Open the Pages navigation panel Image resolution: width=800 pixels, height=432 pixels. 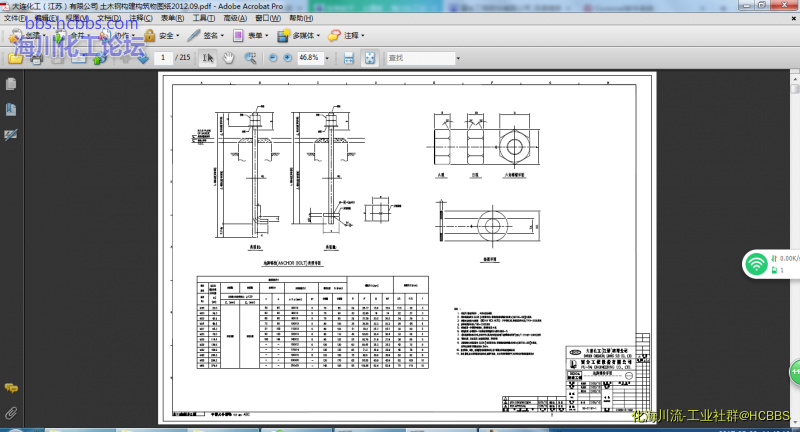tap(11, 84)
